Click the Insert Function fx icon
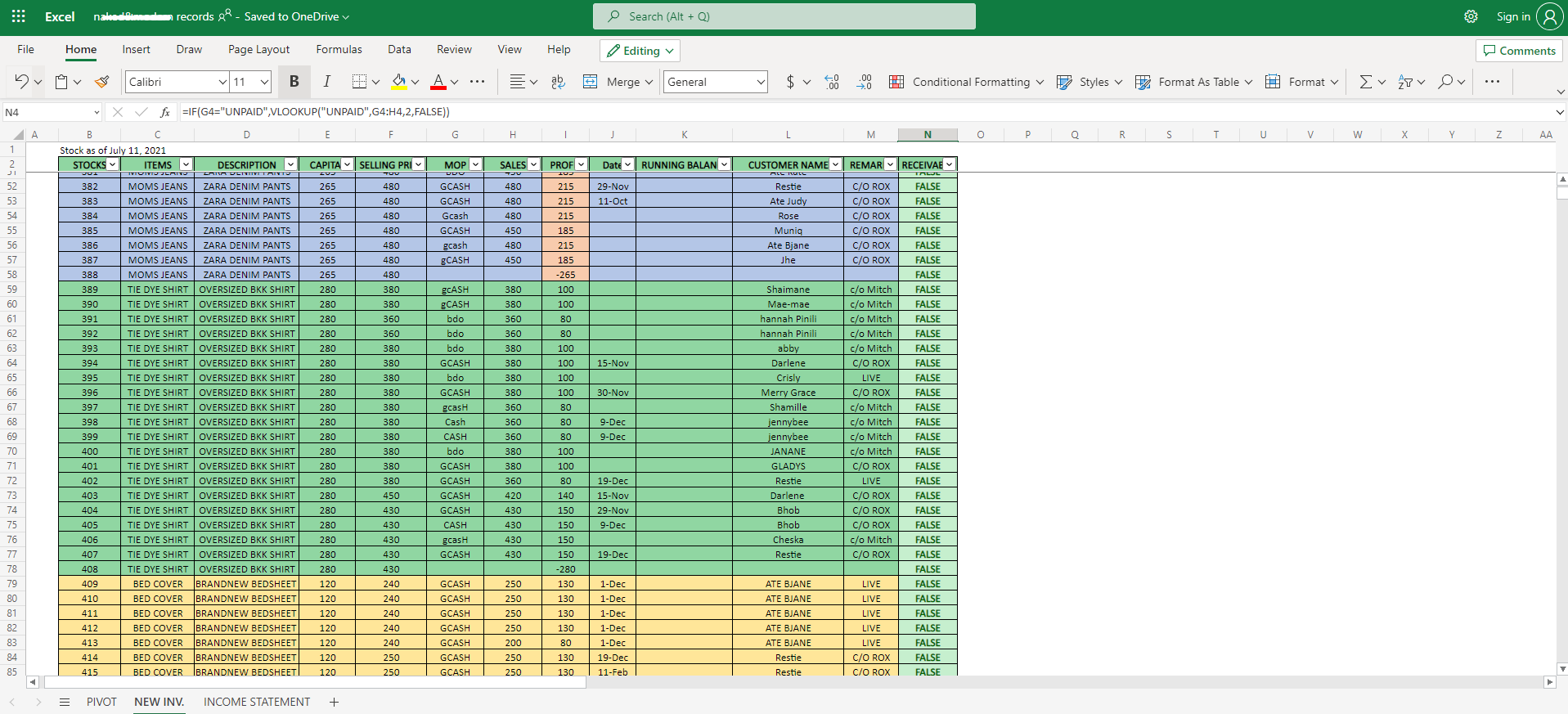 click(x=165, y=112)
